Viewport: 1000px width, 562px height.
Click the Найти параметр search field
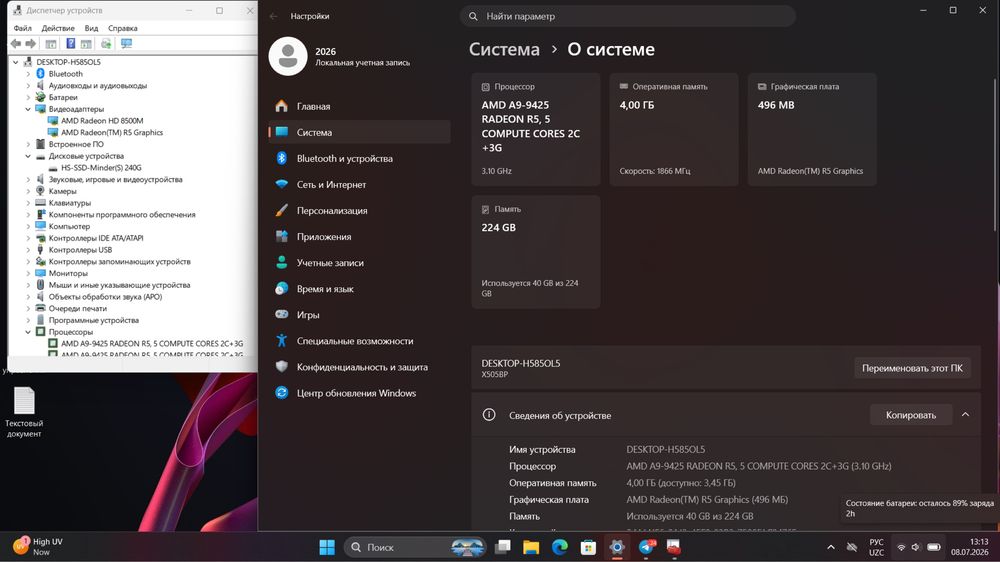[628, 17]
